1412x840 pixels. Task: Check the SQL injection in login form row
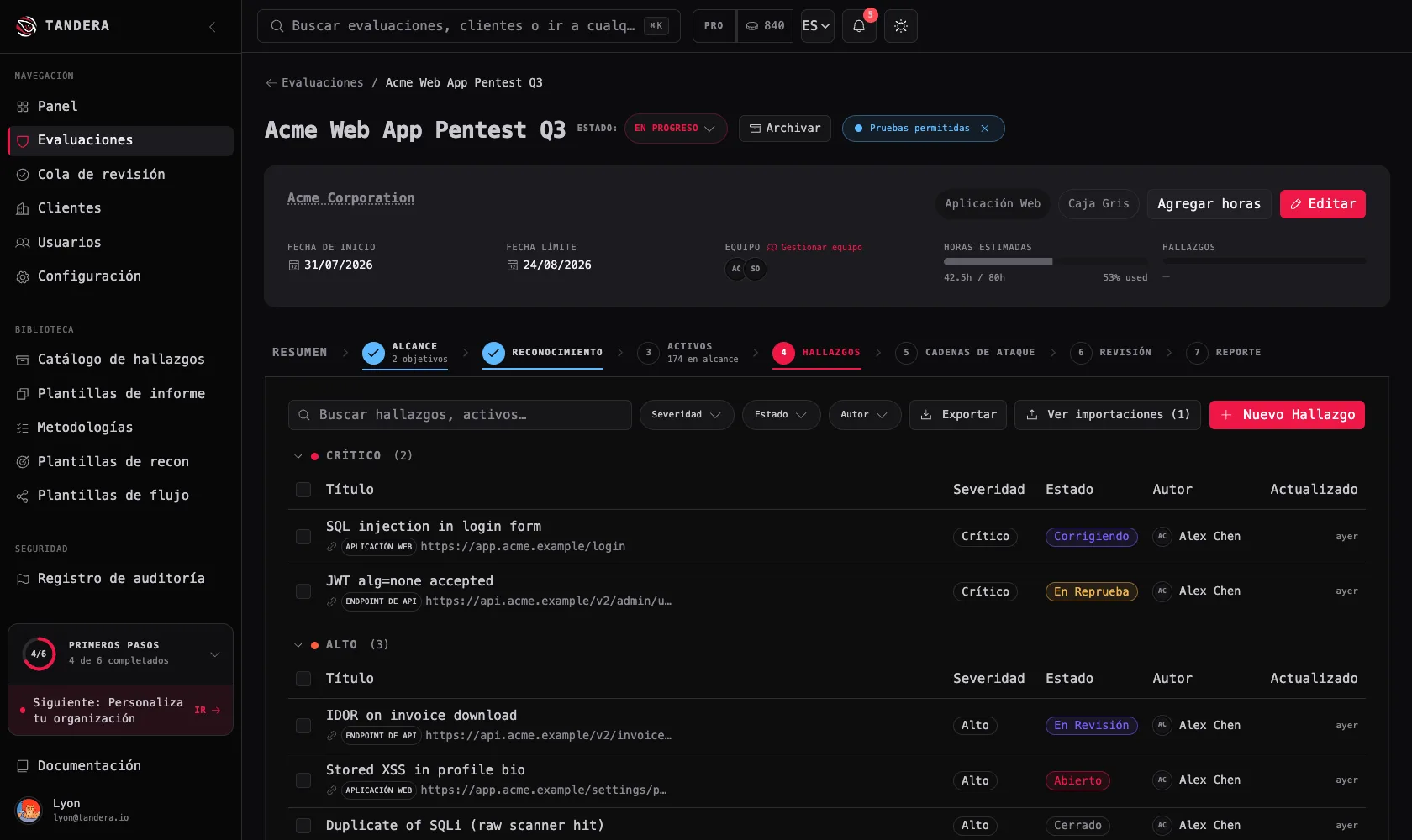point(303,537)
